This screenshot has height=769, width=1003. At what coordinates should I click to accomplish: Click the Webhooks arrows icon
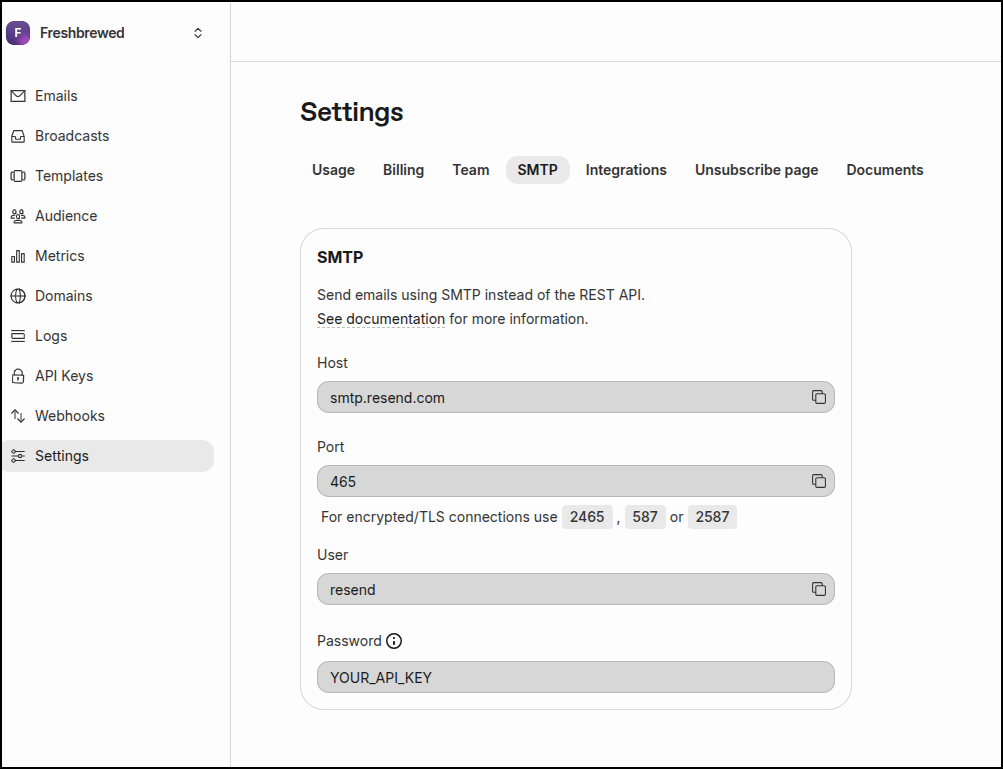tap(18, 416)
